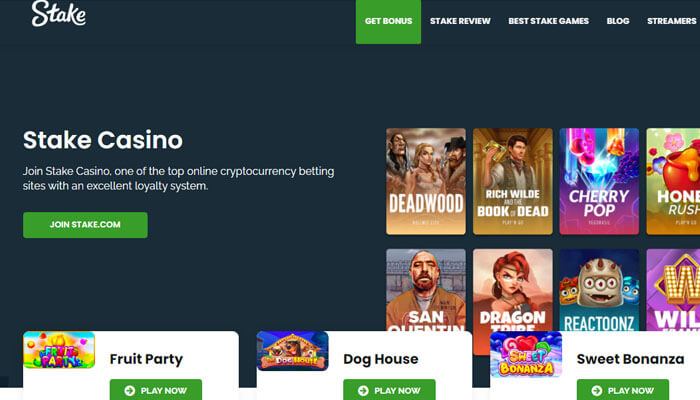Open the Blog menu item
The width and height of the screenshot is (700, 400).
click(x=618, y=21)
